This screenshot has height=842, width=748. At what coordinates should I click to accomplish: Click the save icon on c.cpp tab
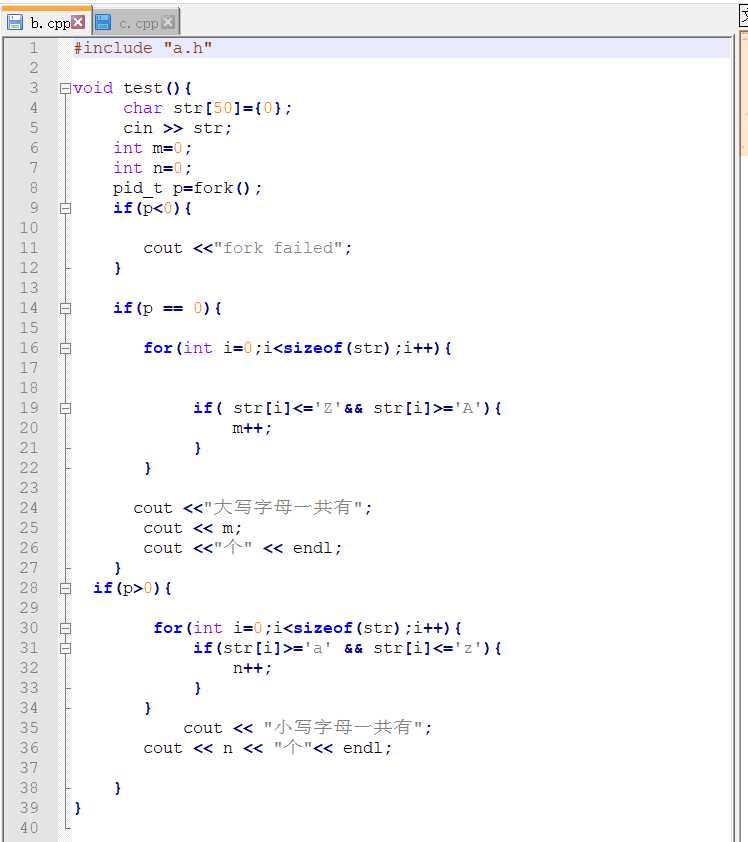pyautogui.click(x=103, y=22)
